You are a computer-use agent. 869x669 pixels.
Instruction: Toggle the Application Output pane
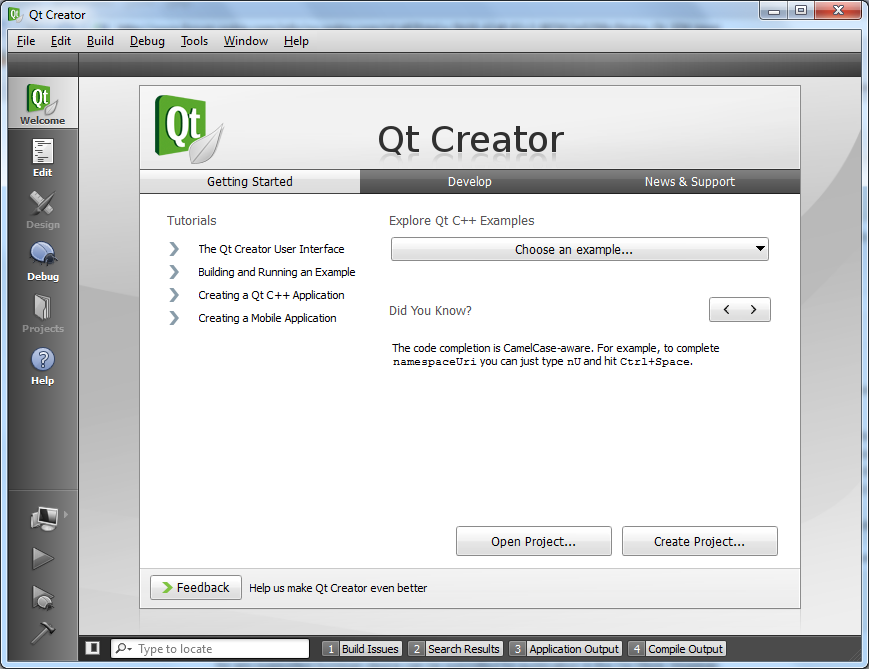(x=565, y=648)
